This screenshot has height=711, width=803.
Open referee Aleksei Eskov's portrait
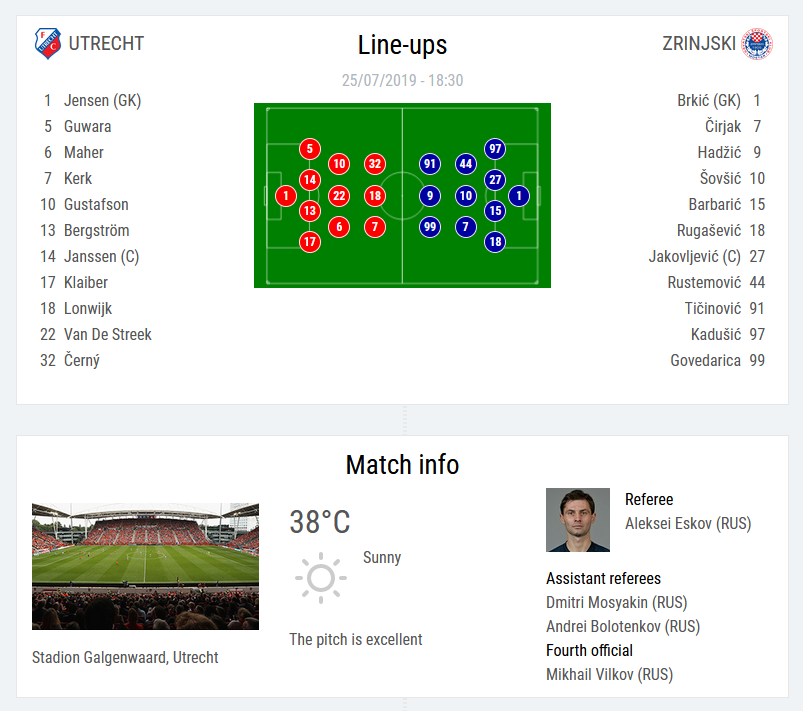[578, 520]
